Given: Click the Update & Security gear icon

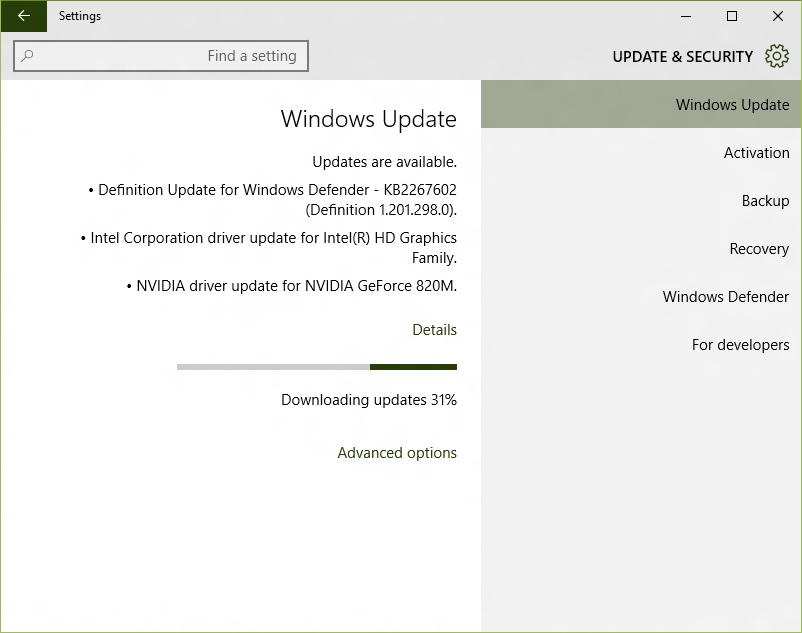Looking at the screenshot, I should (x=776, y=56).
